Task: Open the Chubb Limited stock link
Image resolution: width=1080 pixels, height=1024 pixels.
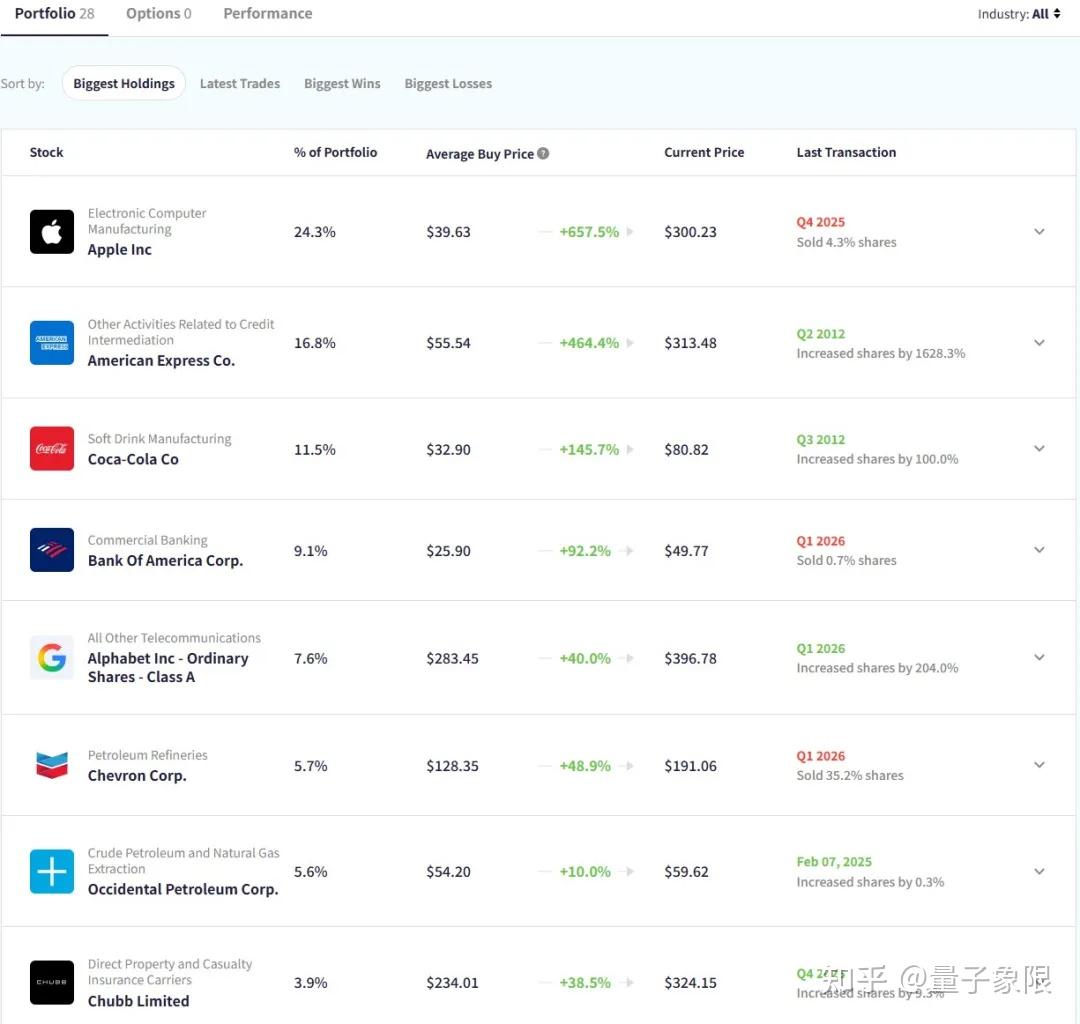Action: click(138, 1001)
